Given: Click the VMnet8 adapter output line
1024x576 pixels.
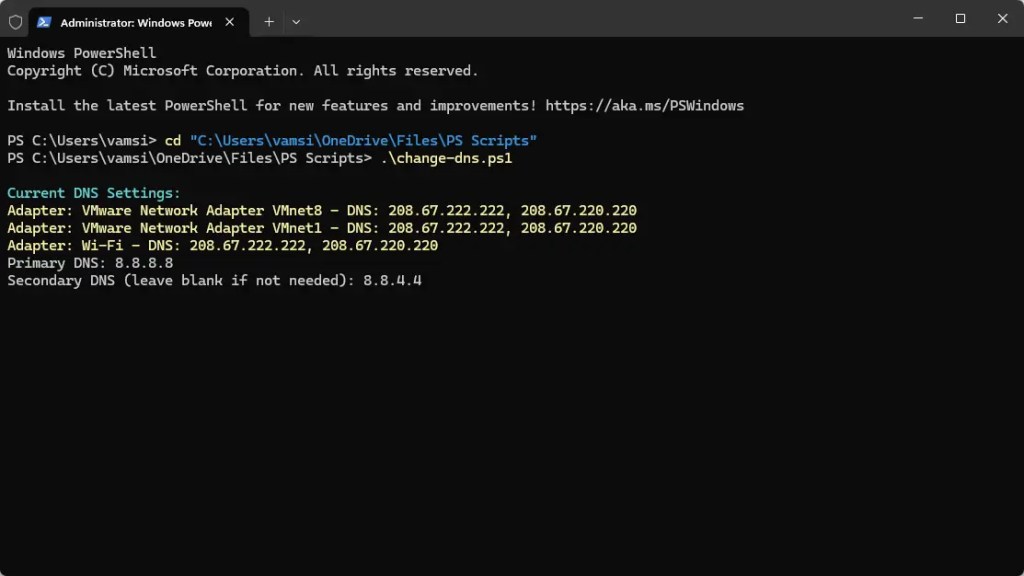Looking at the screenshot, I should click(322, 211).
